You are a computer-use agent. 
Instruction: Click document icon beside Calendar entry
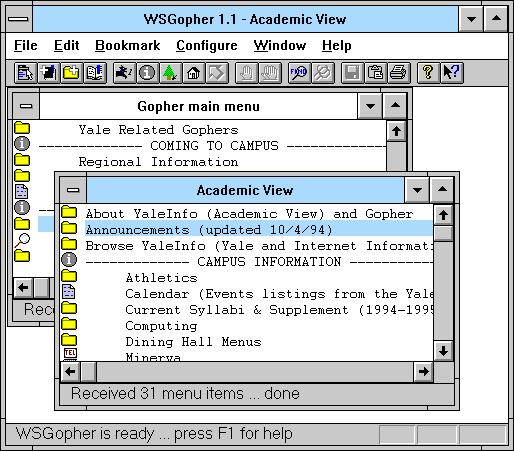pyautogui.click(x=69, y=292)
